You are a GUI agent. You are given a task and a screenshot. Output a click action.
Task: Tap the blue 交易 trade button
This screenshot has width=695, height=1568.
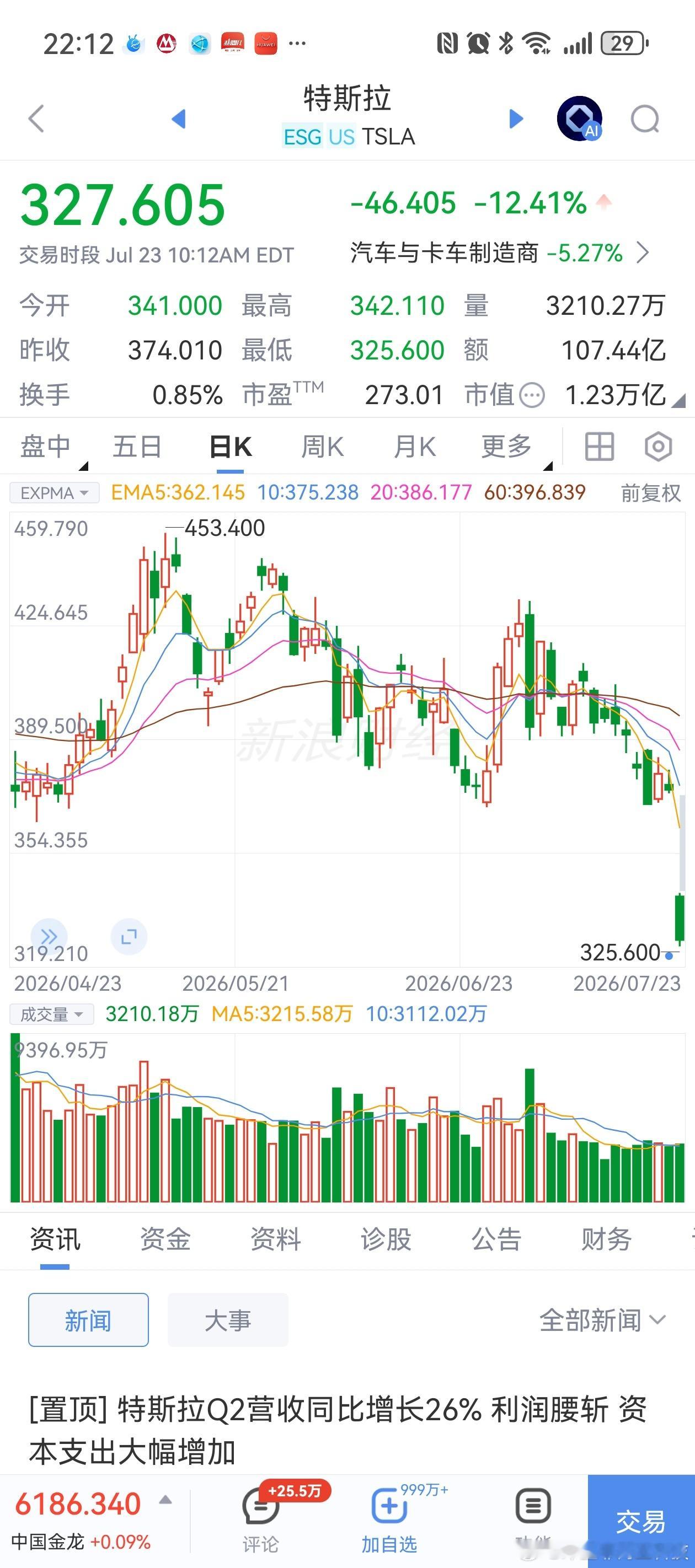pyautogui.click(x=641, y=1521)
